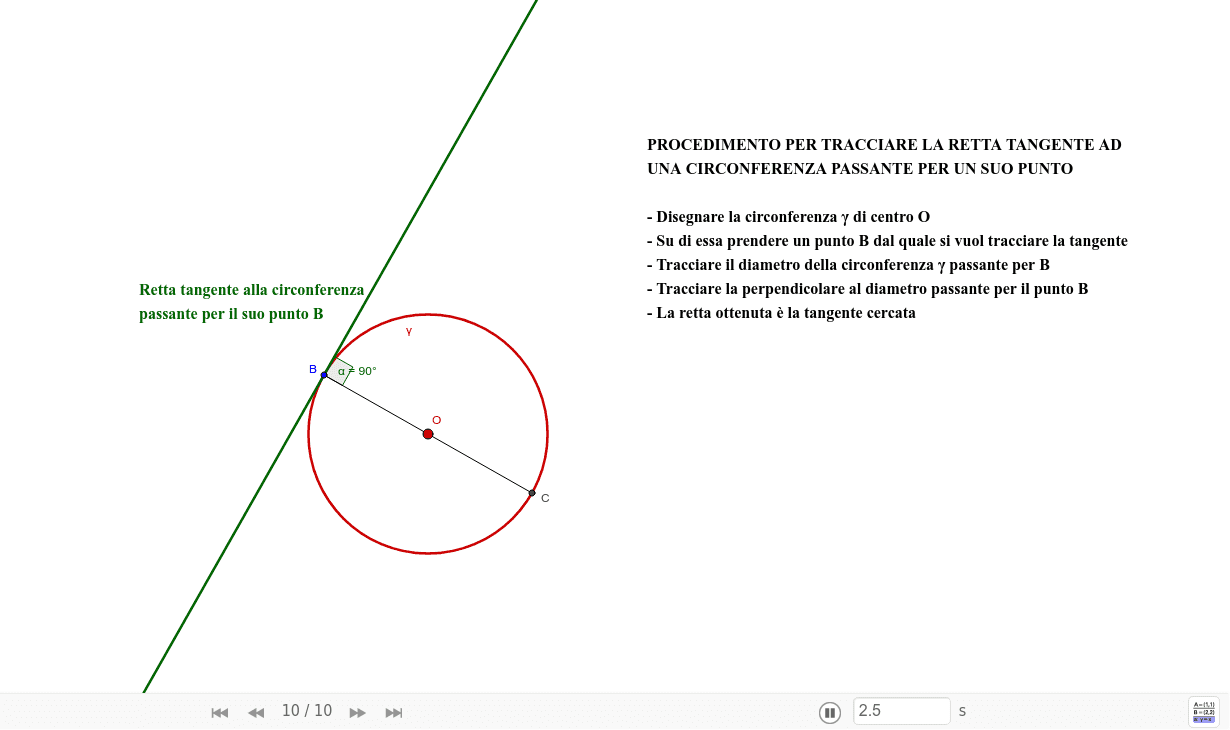1230x730 pixels.
Task: Click the line 'Su di essa prendere un punto B'
Action: click(x=887, y=241)
